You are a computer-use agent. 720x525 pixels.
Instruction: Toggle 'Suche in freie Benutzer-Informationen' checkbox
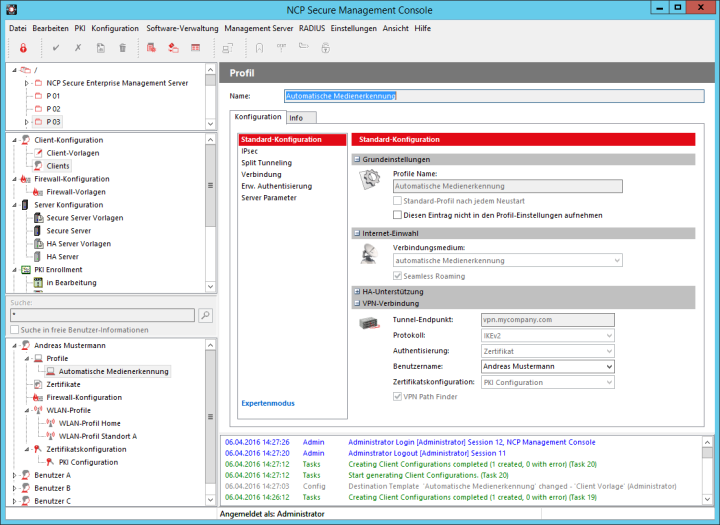coord(14,329)
